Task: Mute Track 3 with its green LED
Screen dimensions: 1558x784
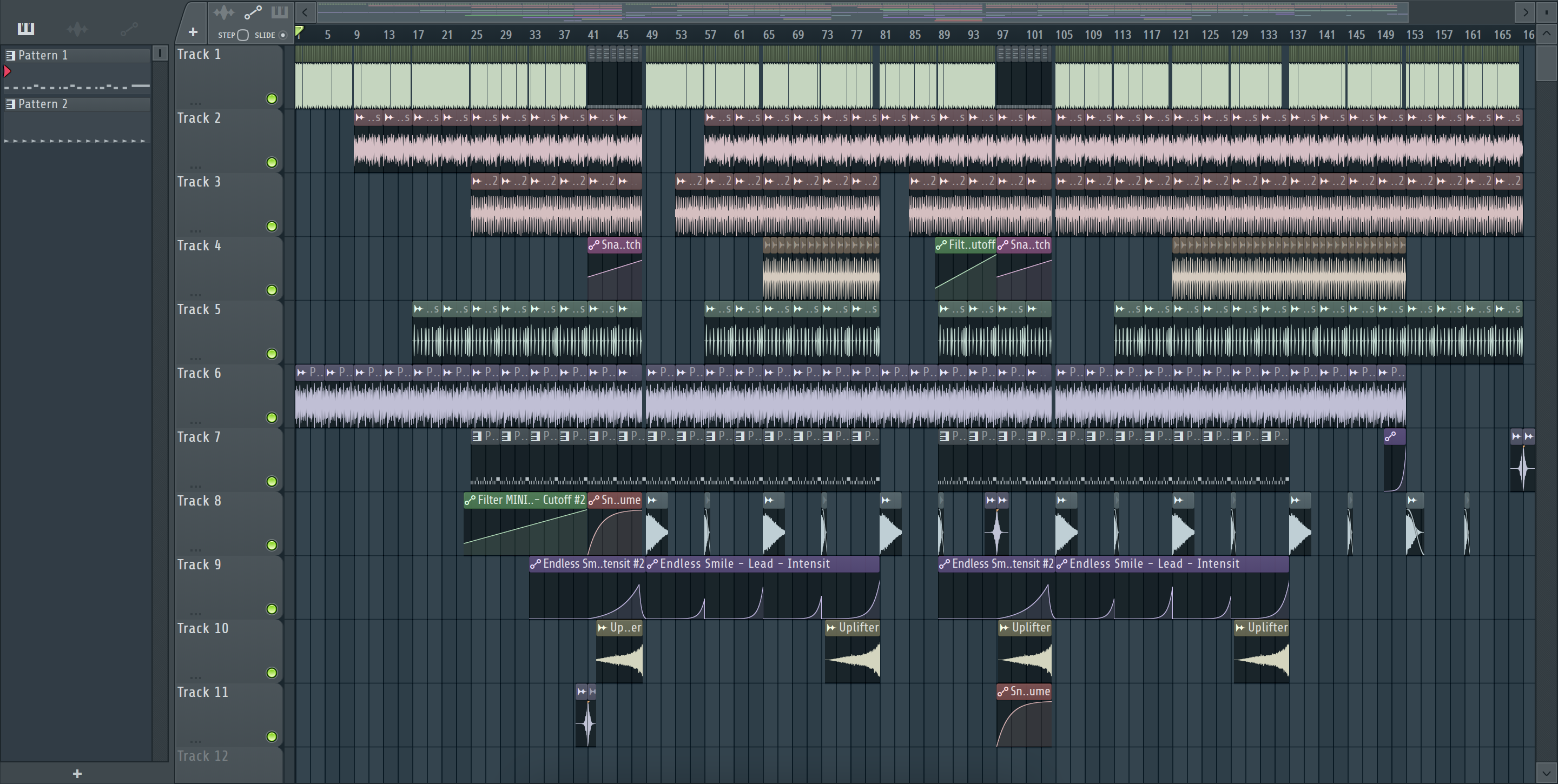Action: [272, 226]
